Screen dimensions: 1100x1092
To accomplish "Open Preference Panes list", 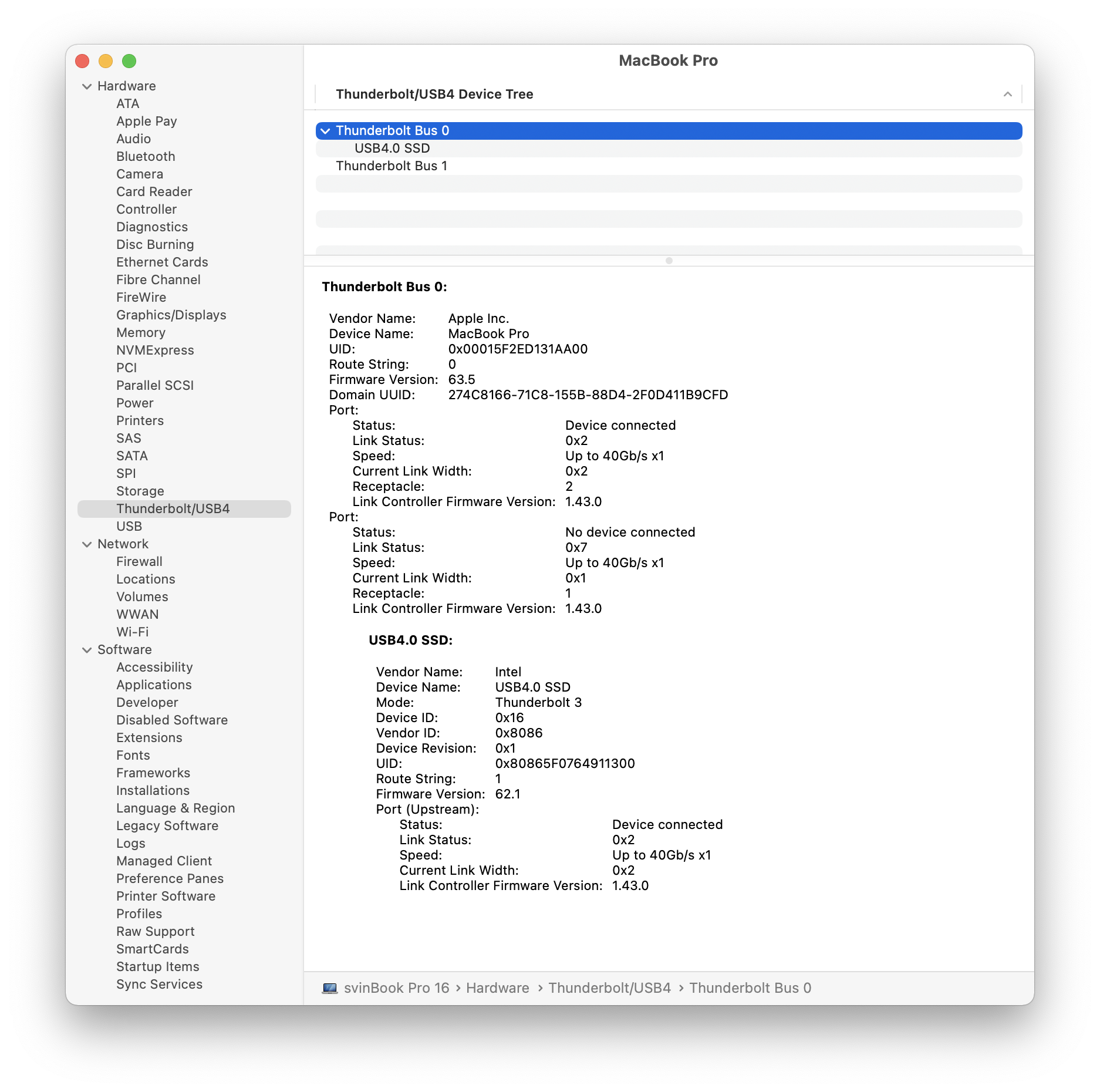I will (x=170, y=879).
